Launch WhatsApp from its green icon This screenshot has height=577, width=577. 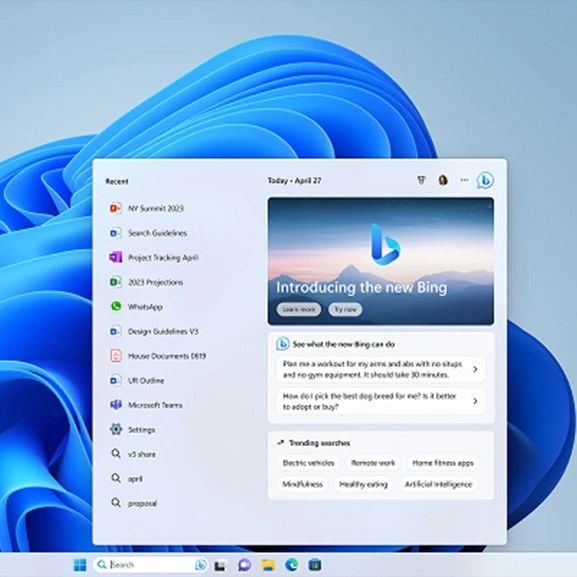click(x=116, y=306)
